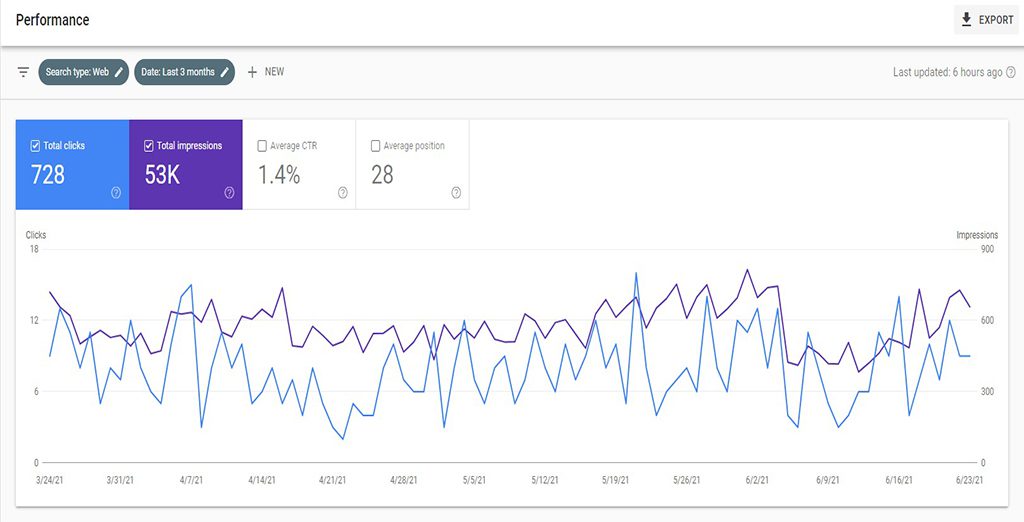1024x522 pixels.
Task: Enable the Average CTR checkbox
Action: pos(262,146)
